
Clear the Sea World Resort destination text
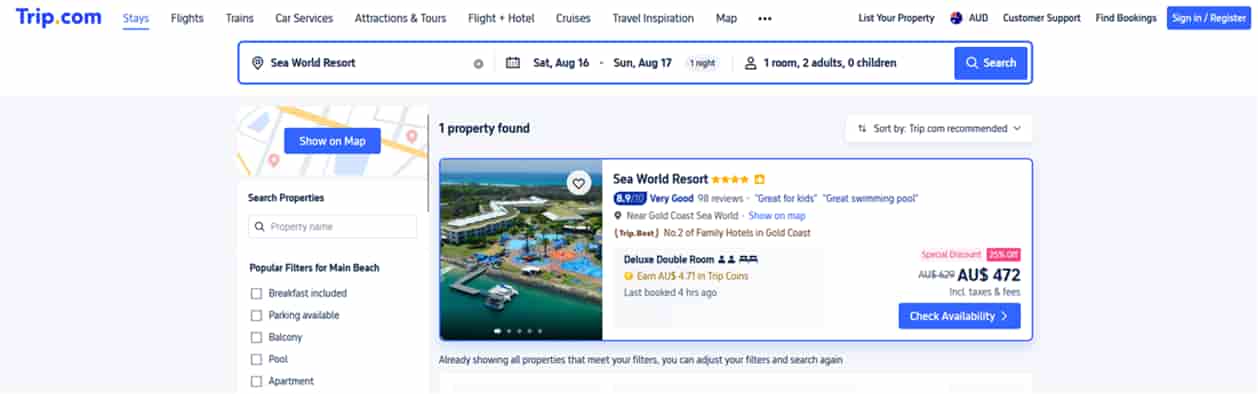[x=478, y=63]
